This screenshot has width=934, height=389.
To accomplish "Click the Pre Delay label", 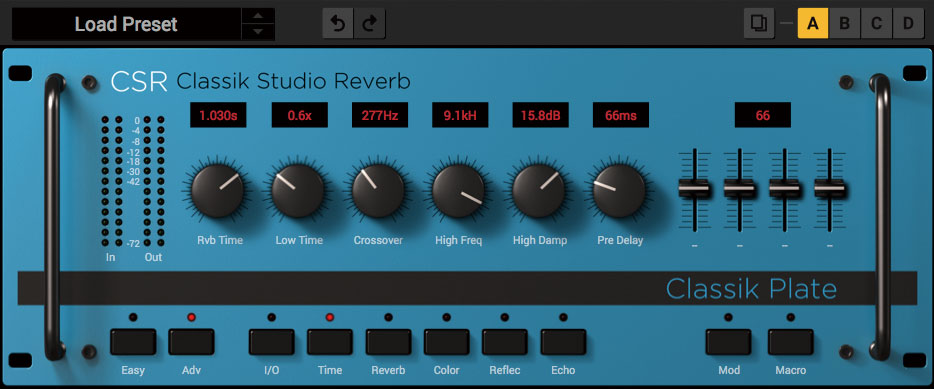I will (620, 240).
